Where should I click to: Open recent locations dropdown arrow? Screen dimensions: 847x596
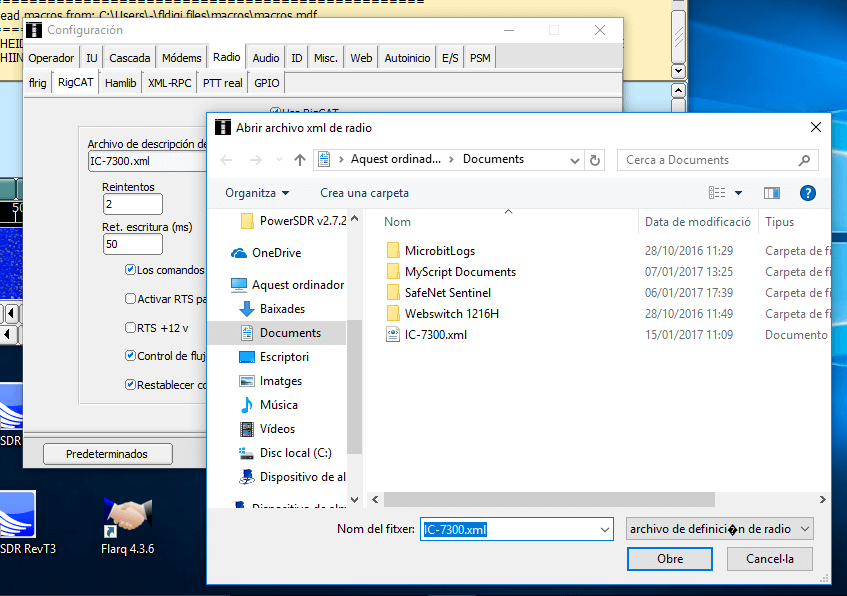279,160
